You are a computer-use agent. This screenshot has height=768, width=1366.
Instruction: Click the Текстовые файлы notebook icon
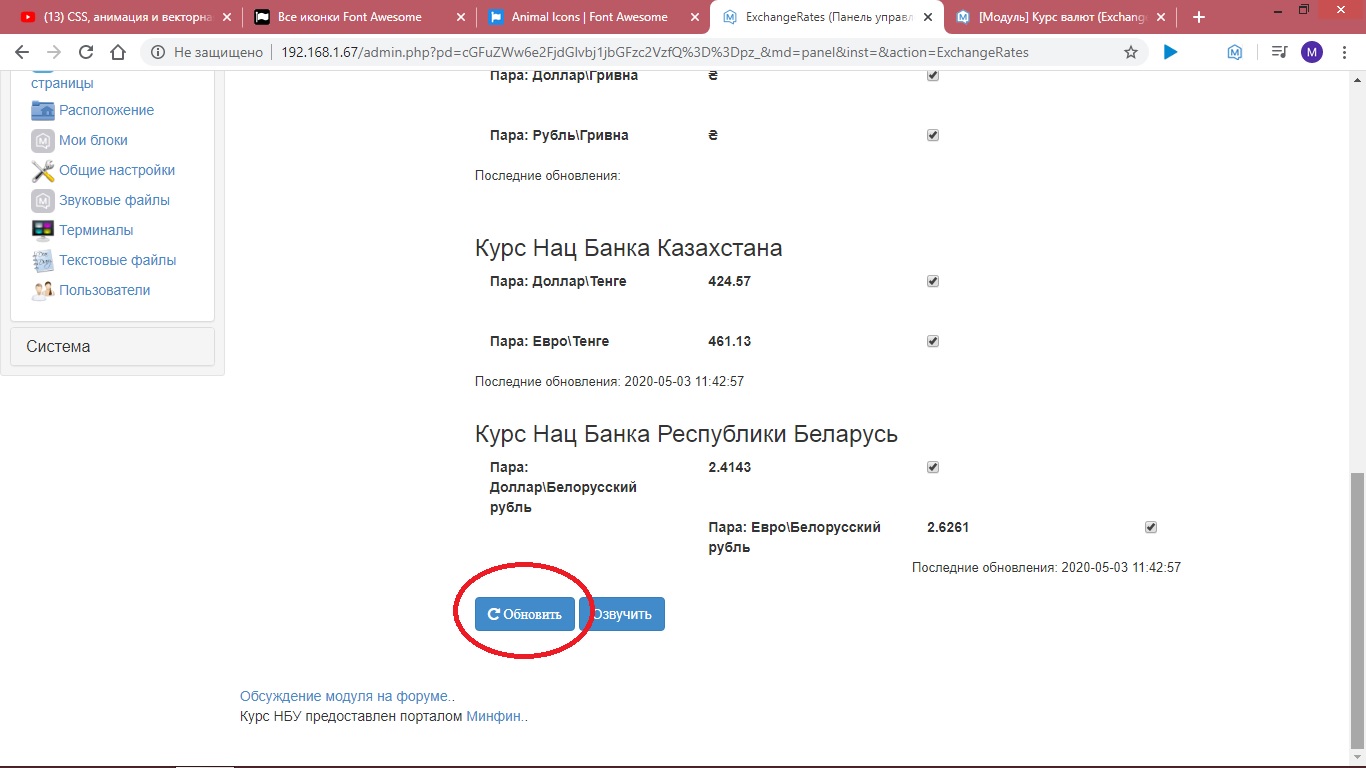(x=43, y=260)
